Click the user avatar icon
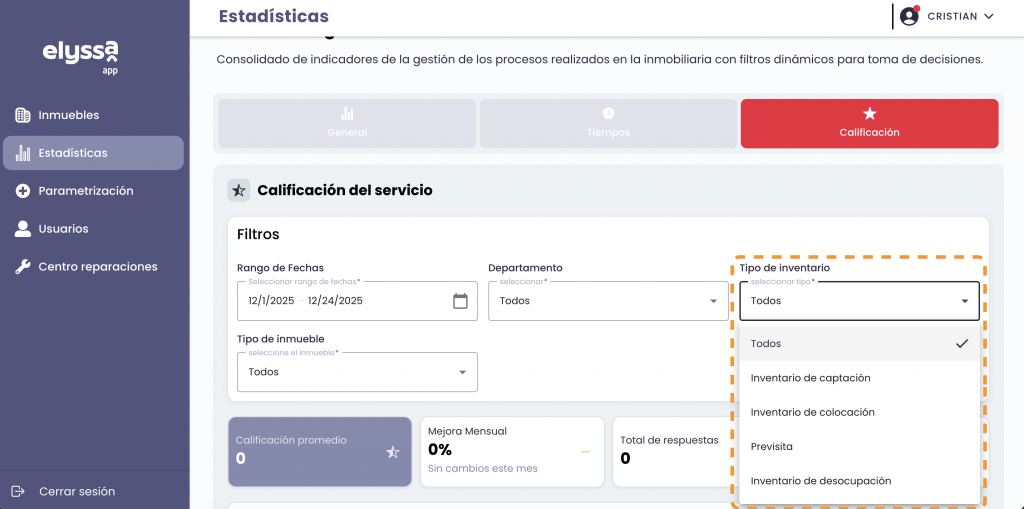The height and width of the screenshot is (509, 1024). point(909,16)
